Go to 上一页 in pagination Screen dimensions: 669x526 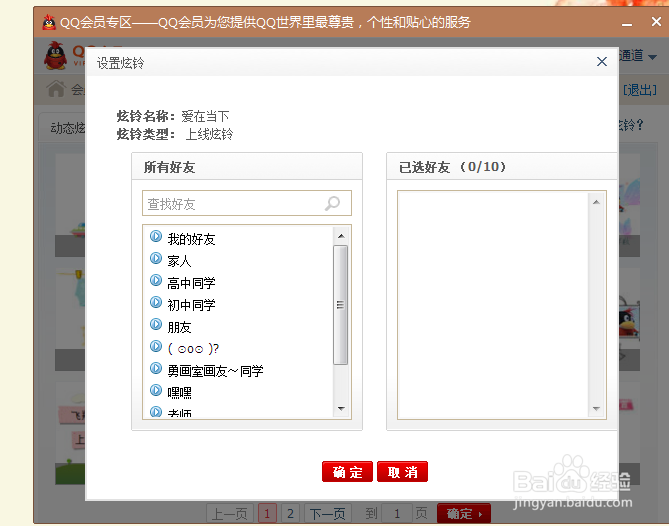230,514
